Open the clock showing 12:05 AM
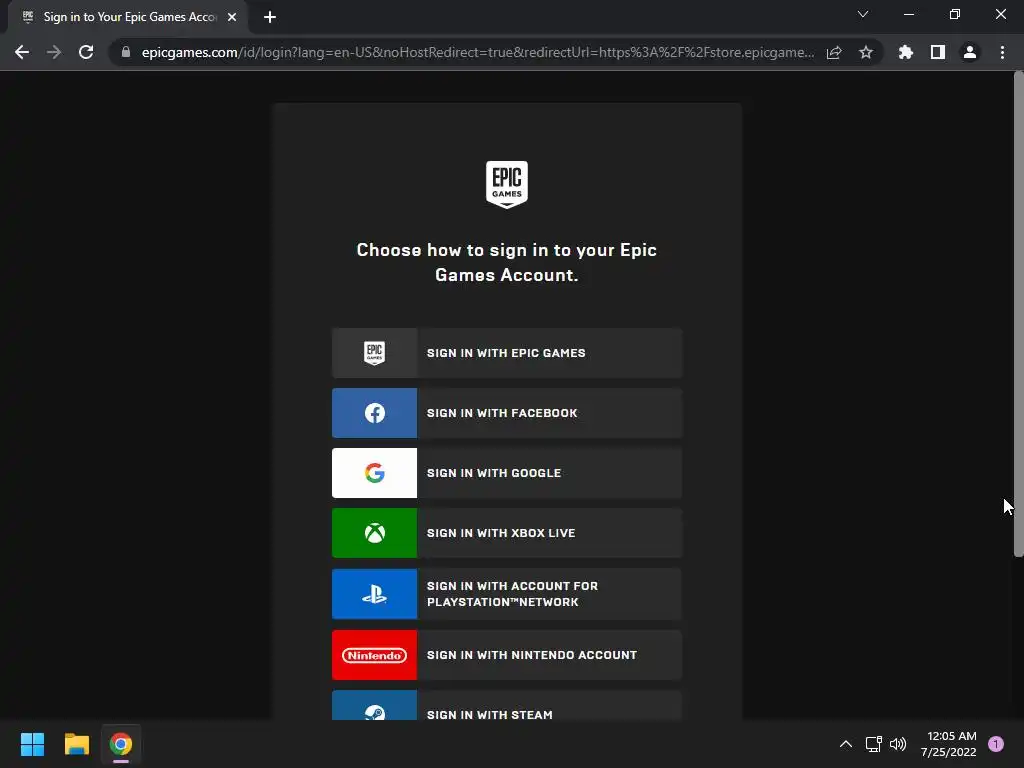The image size is (1024, 768). (948, 744)
